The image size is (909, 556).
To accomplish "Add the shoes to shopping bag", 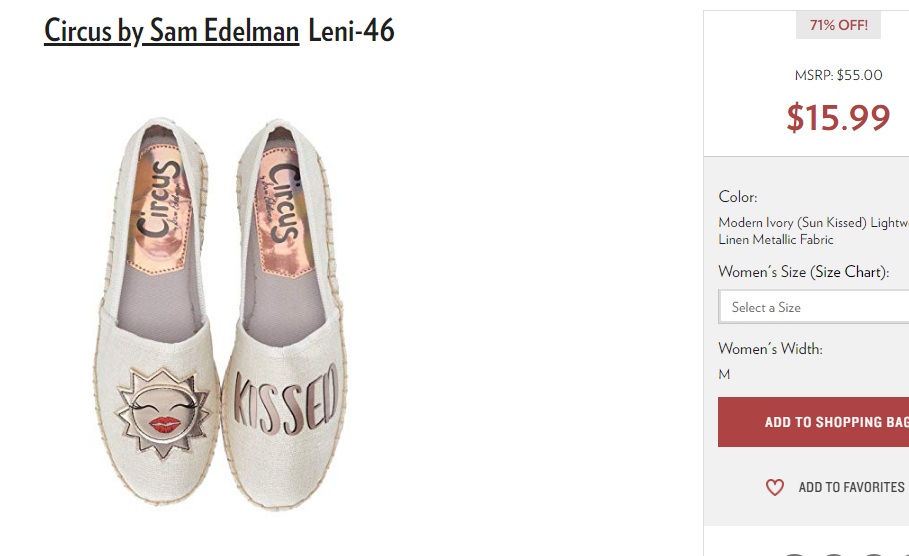I will point(813,421).
